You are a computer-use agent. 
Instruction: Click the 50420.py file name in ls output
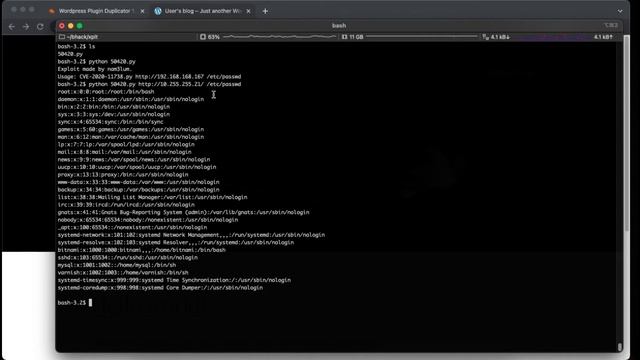click(70, 54)
